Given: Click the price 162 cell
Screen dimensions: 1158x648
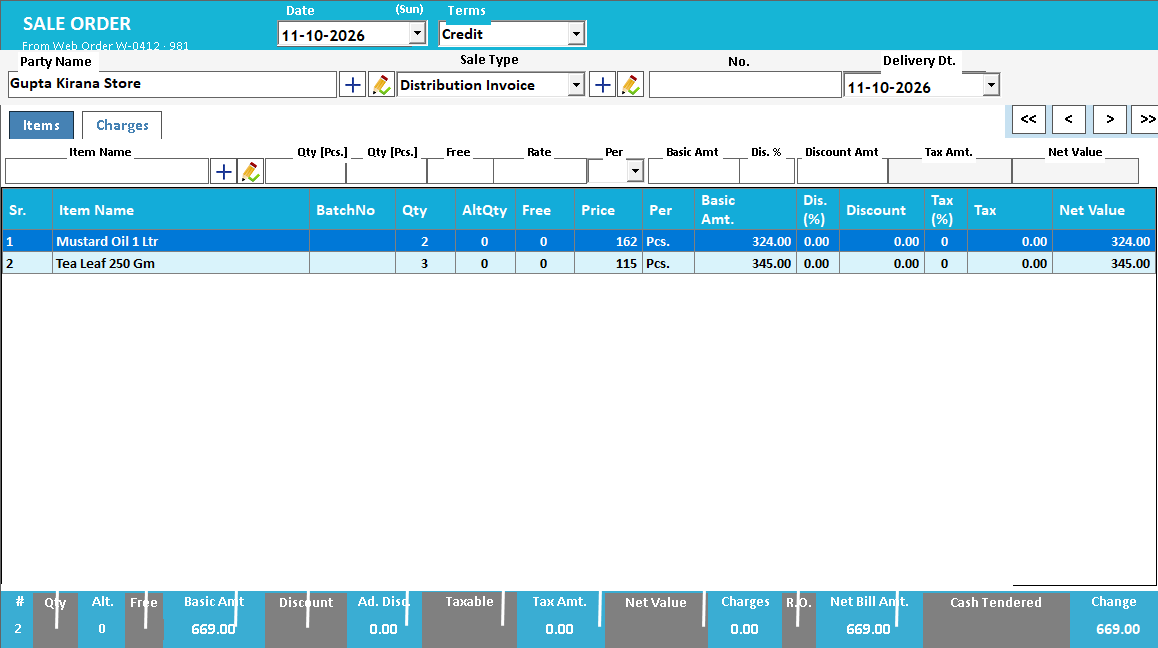Looking at the screenshot, I should pos(609,242).
